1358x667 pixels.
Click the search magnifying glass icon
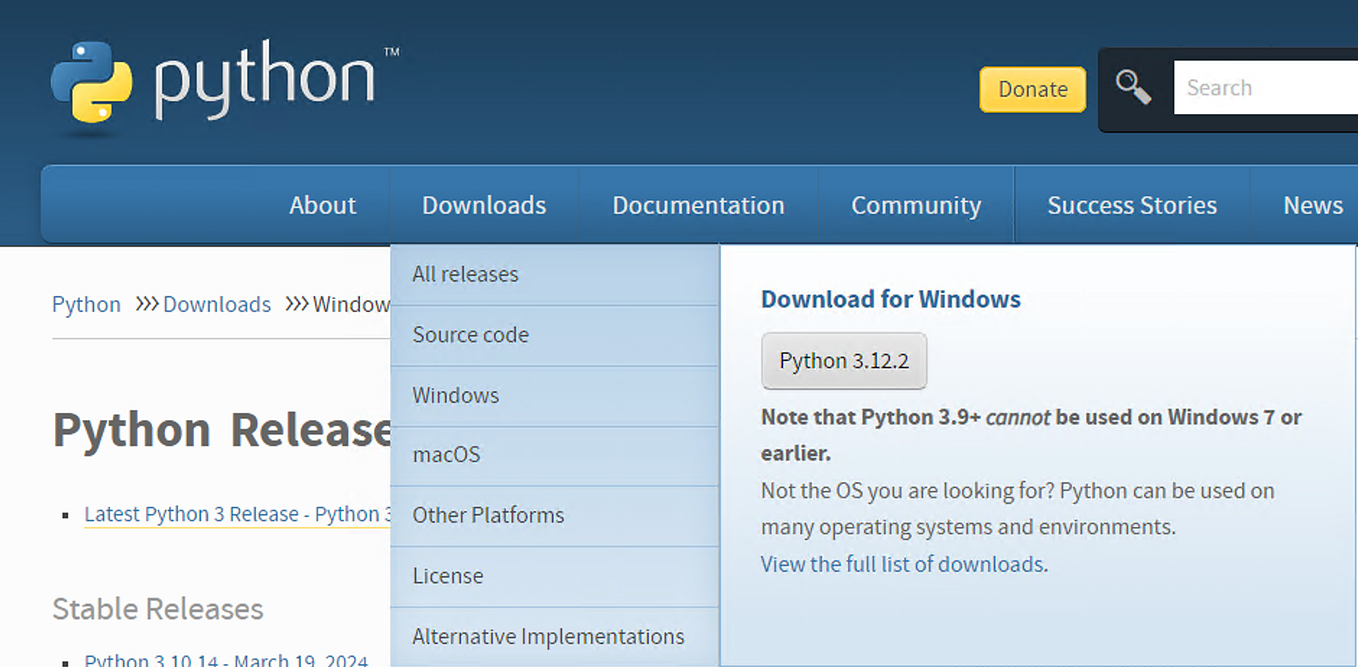tap(1134, 87)
